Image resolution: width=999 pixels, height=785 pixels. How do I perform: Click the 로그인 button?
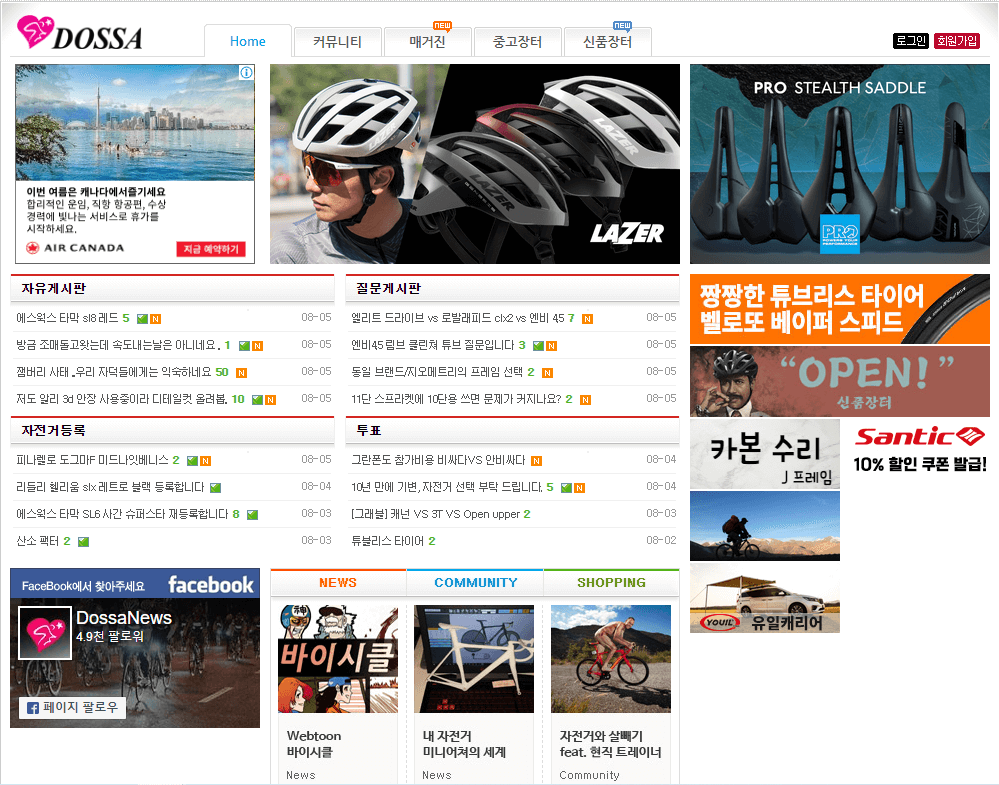[909, 41]
